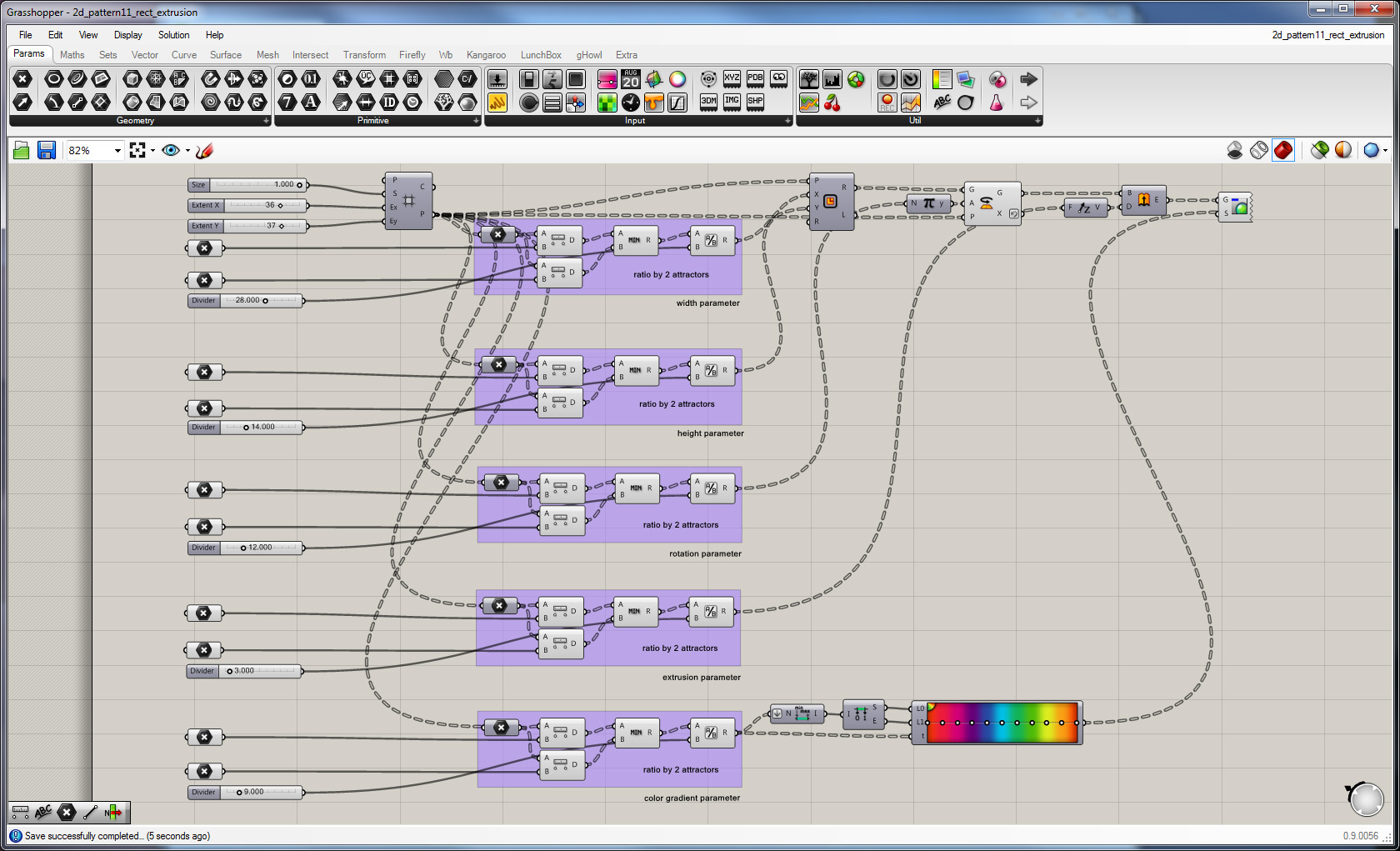Screen dimensions: 1400x851
Task: Pick the cherry picker icon in Util
Action: pos(832,103)
